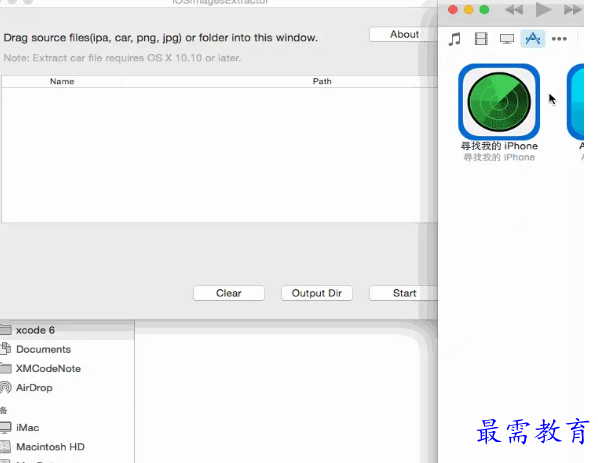Select the partially visible blue app next to Find My iPhone
The height and width of the screenshot is (463, 598).
coord(575,102)
